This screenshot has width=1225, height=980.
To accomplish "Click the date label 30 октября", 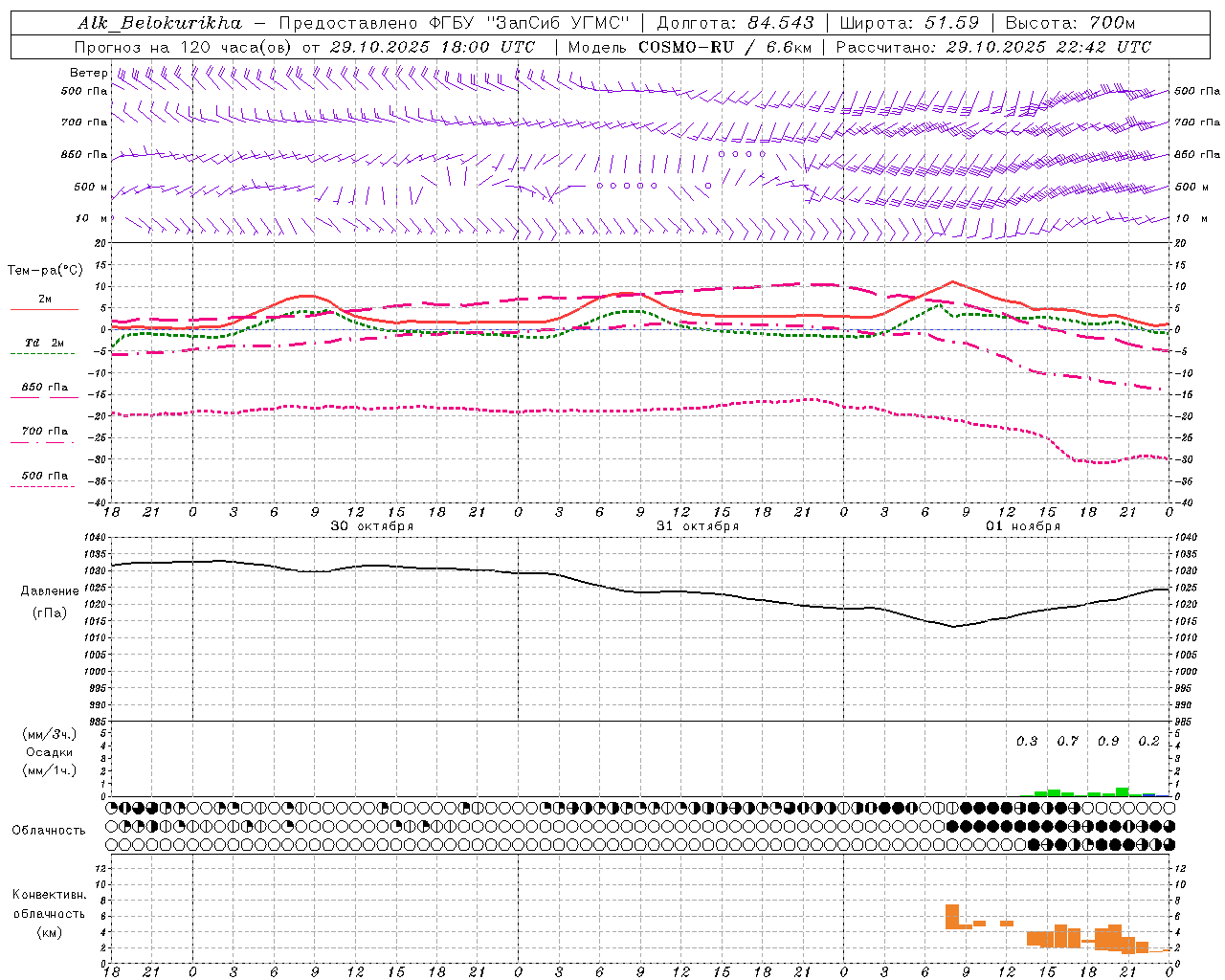I will (372, 526).
